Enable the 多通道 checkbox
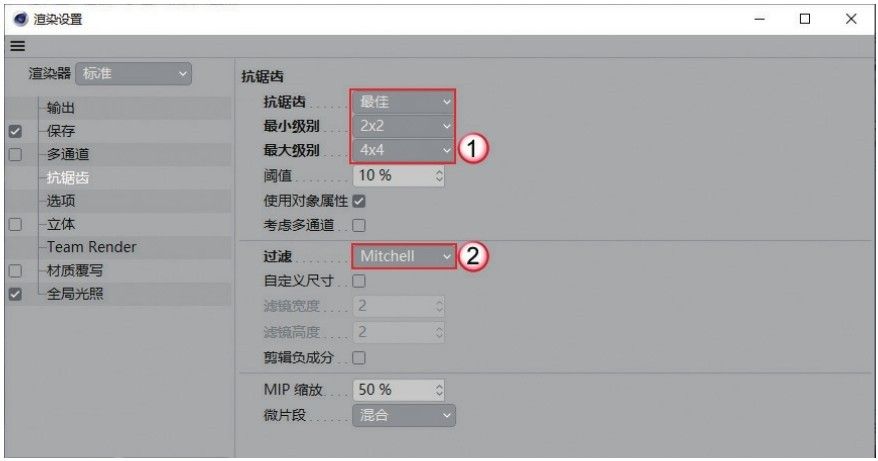 point(15,155)
